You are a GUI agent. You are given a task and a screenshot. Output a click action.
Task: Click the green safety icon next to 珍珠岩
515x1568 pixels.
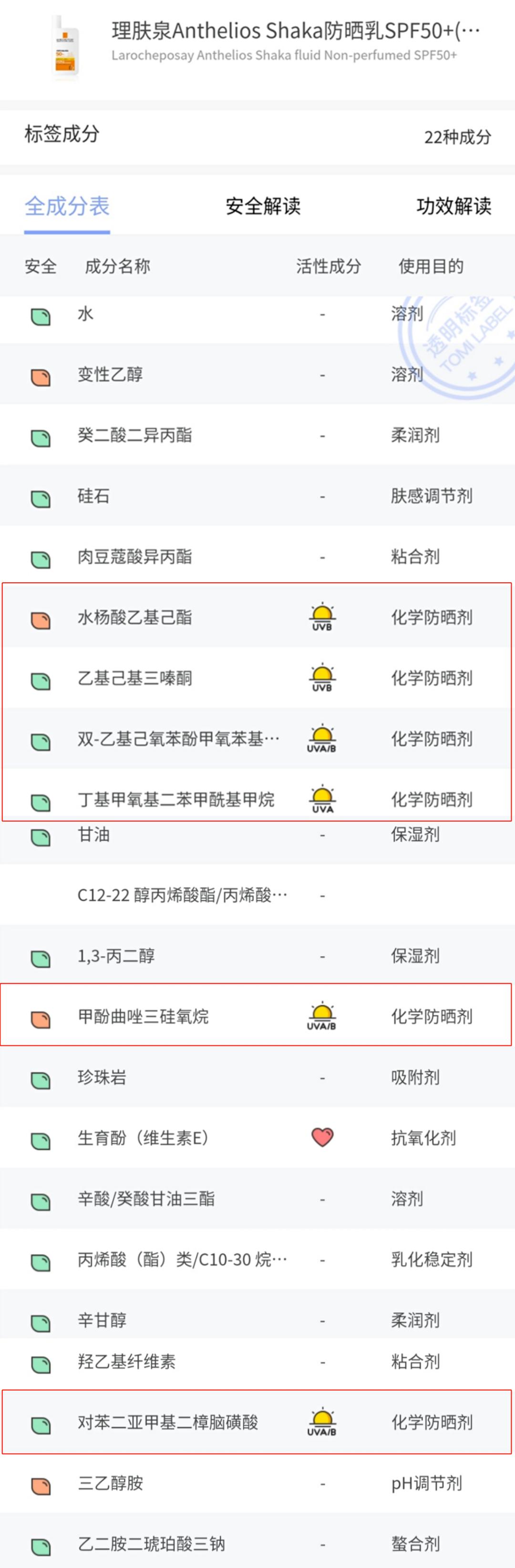click(39, 1077)
